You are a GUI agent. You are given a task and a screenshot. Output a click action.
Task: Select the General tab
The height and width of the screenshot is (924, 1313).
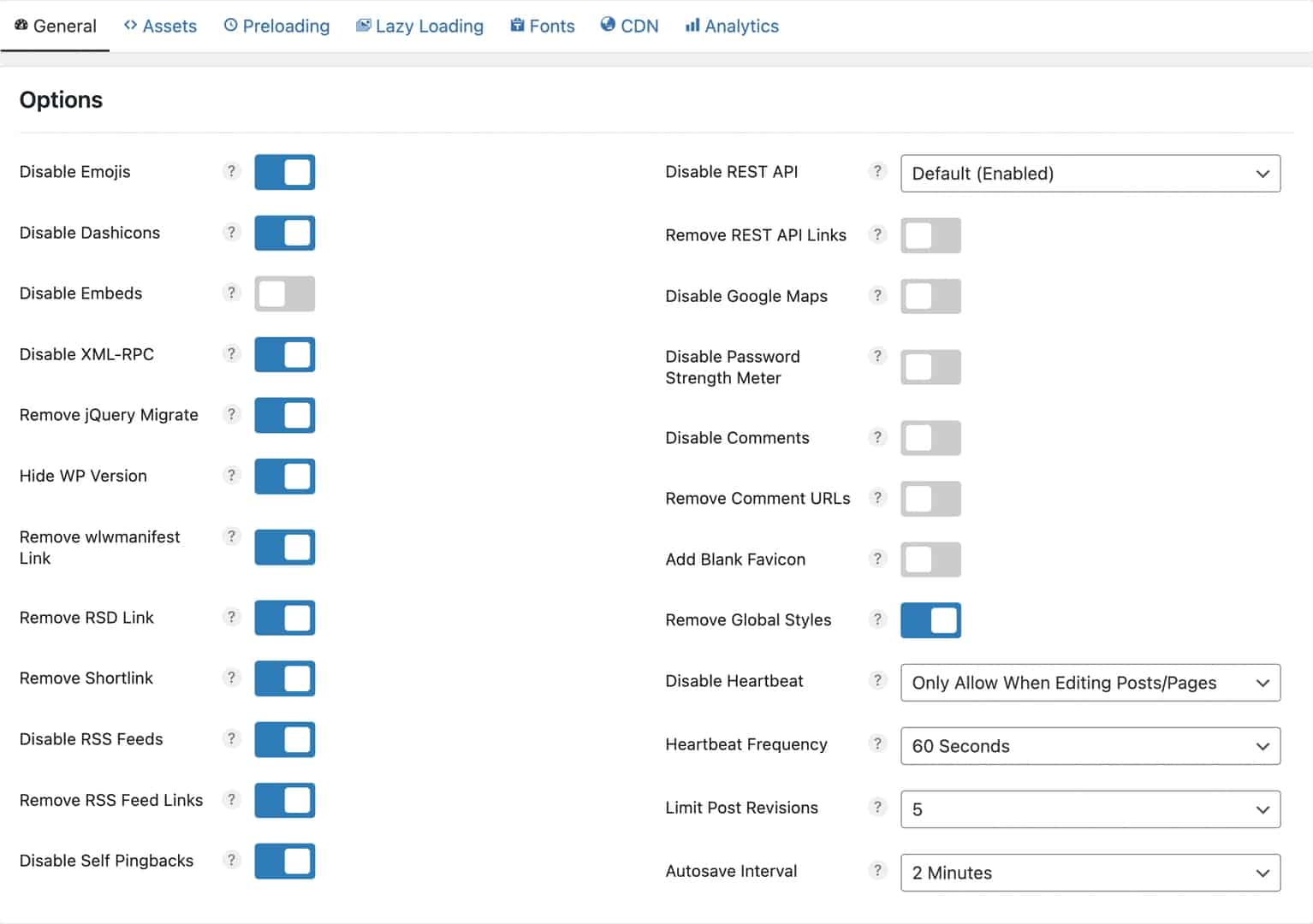56,26
